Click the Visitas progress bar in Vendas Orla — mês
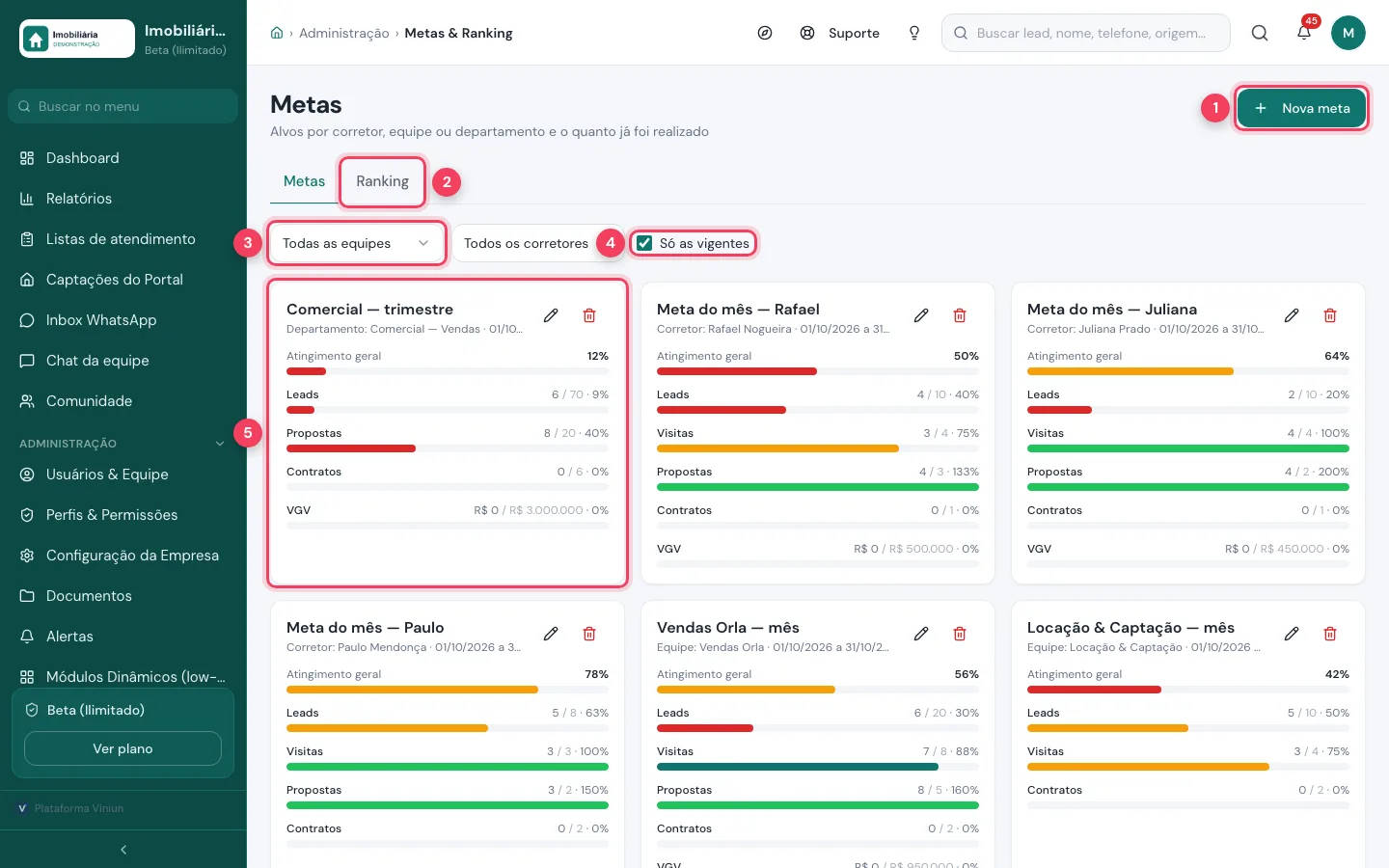Viewport: 1389px width, 868px height. (x=818, y=767)
